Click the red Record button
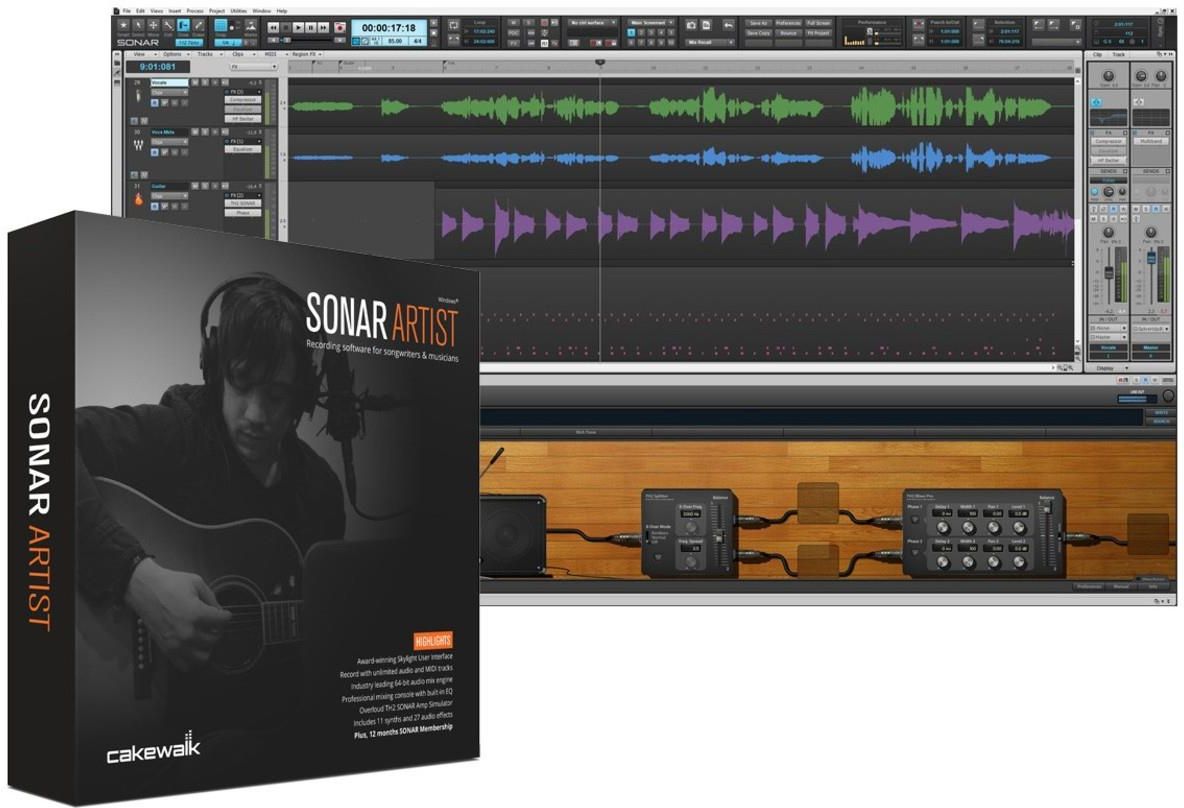This screenshot has width=1184, height=808. click(x=340, y=28)
